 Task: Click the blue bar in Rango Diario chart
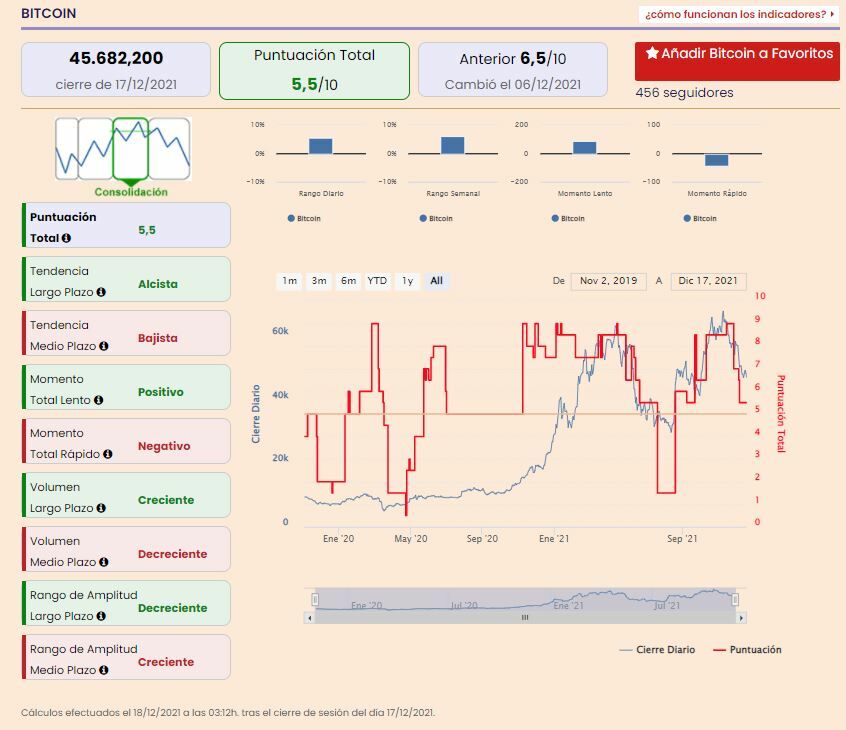pyautogui.click(x=320, y=146)
